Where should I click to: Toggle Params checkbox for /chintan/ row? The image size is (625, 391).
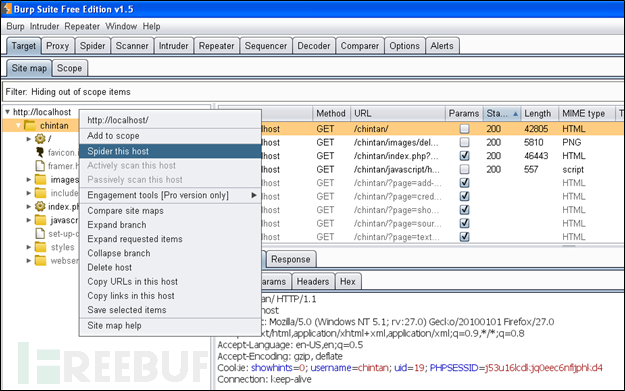click(x=464, y=129)
